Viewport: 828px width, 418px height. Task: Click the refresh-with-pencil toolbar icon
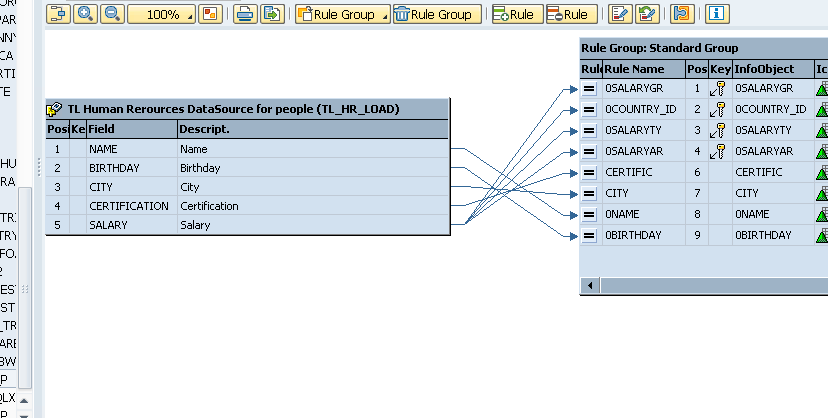647,14
